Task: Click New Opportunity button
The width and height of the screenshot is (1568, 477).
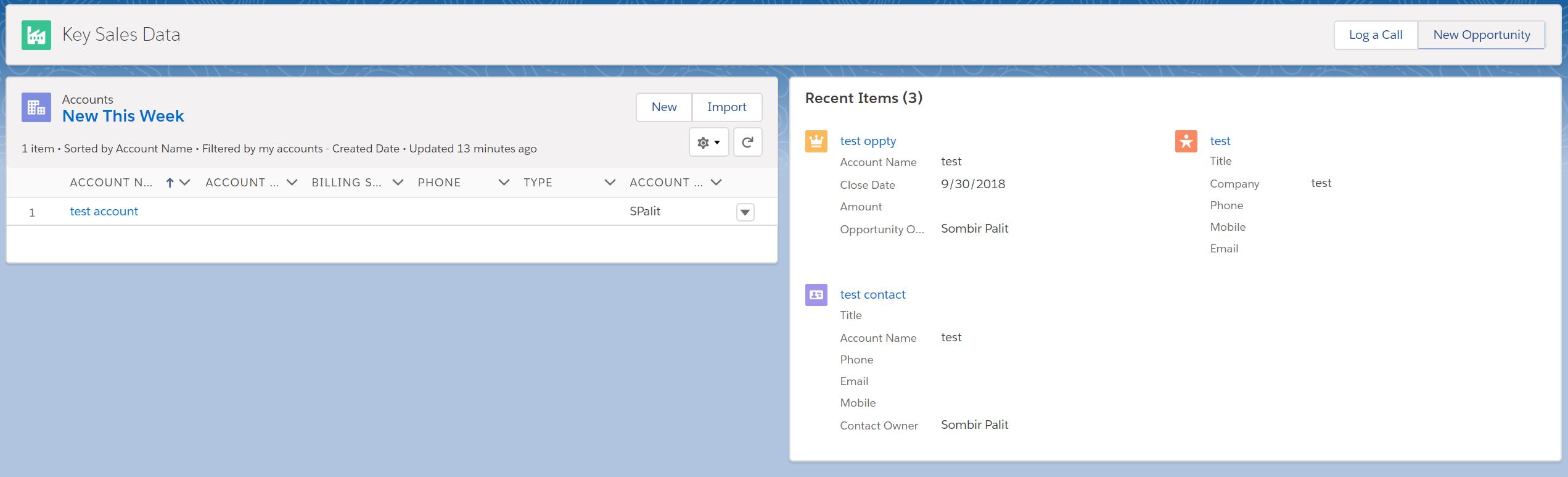Action: pyautogui.click(x=1481, y=35)
